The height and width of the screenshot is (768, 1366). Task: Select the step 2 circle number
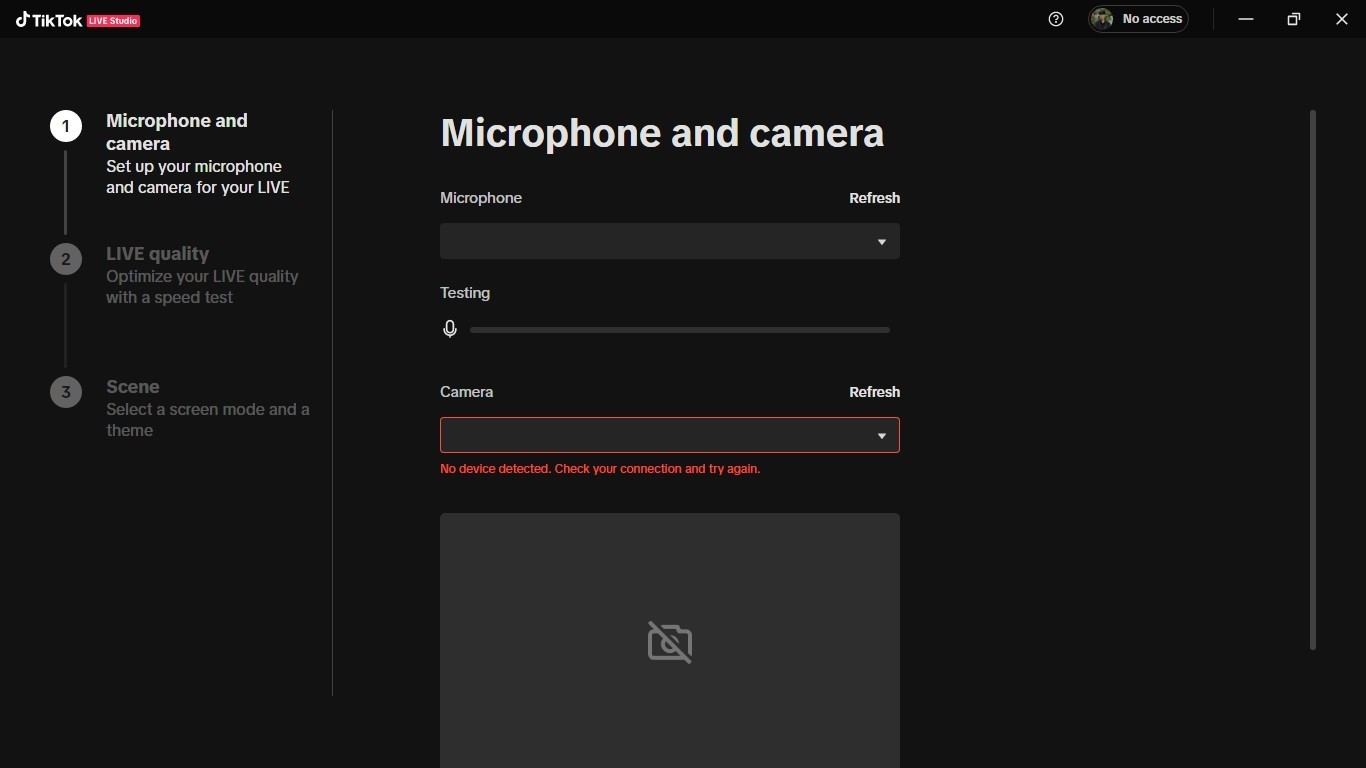click(66, 260)
